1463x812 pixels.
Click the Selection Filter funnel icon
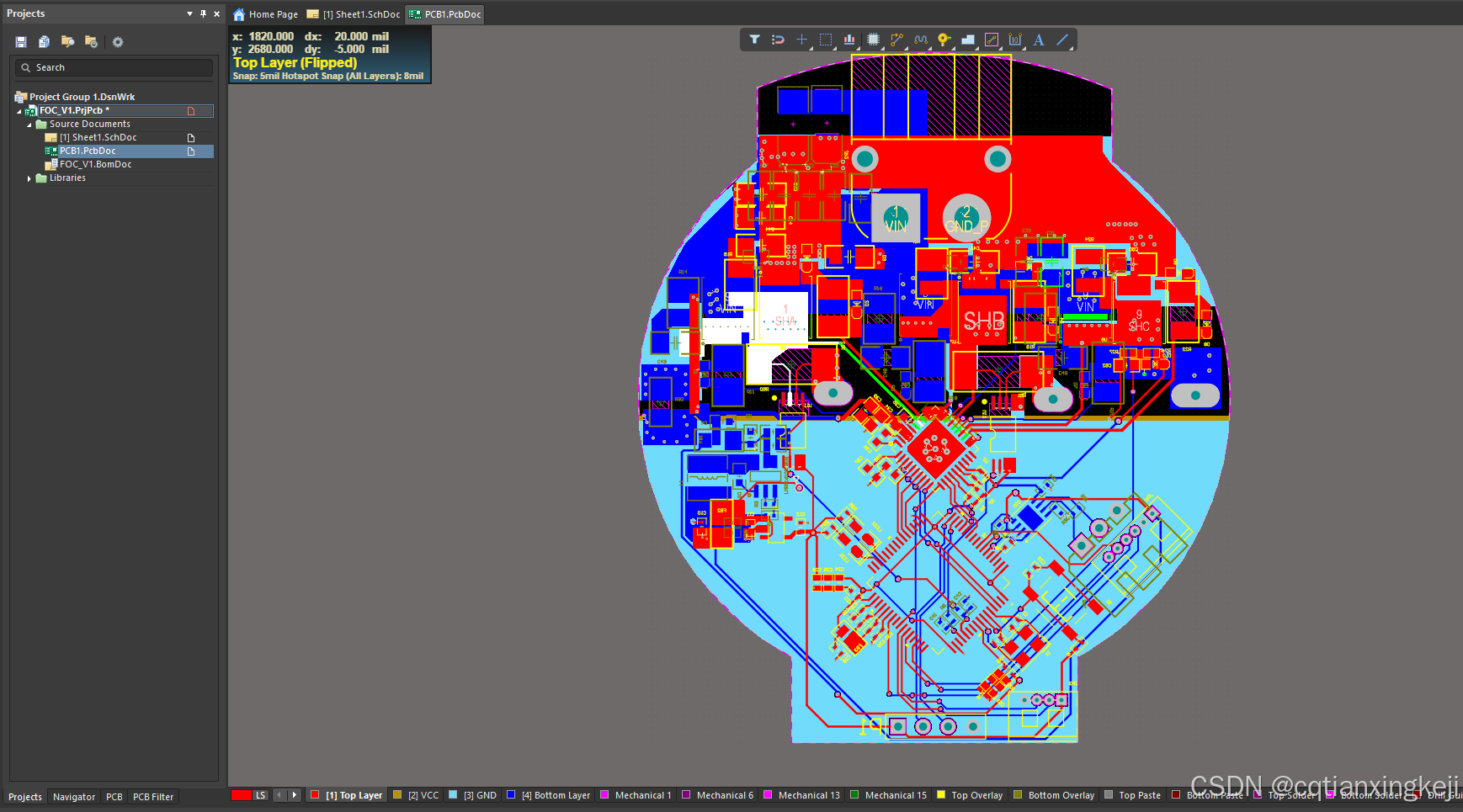click(x=755, y=40)
